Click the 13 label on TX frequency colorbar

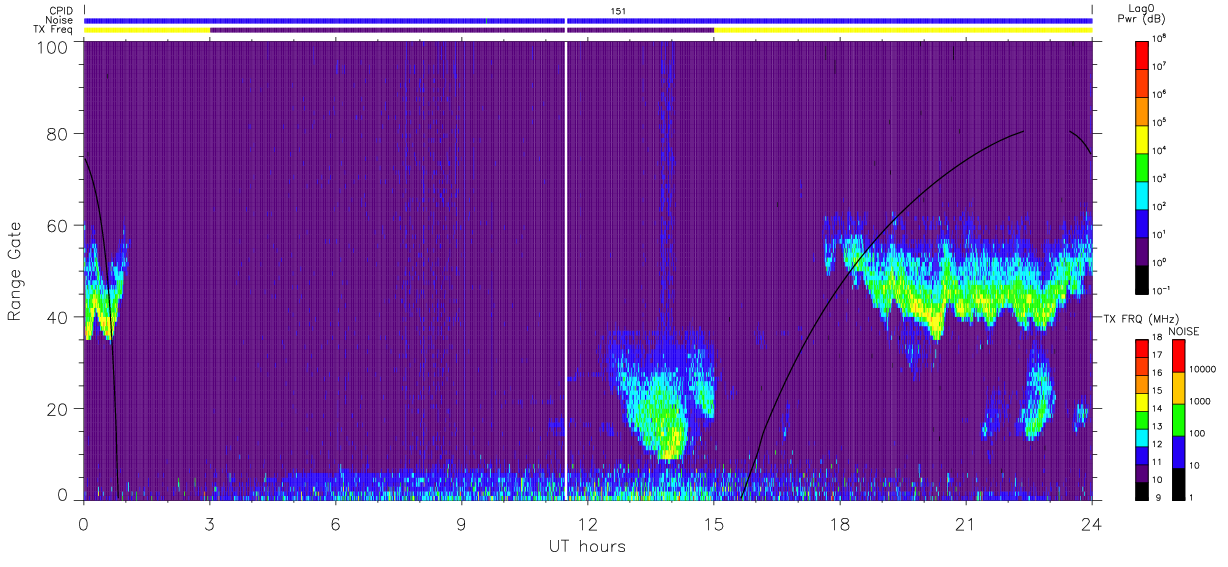pyautogui.click(x=1157, y=426)
